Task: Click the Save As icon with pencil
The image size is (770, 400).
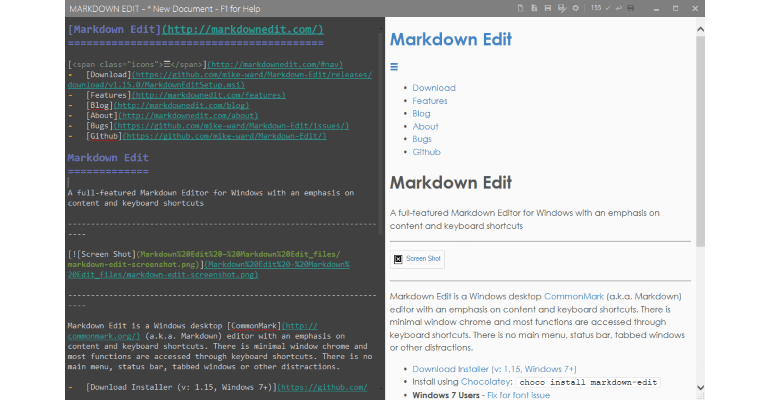Action: pos(561,8)
